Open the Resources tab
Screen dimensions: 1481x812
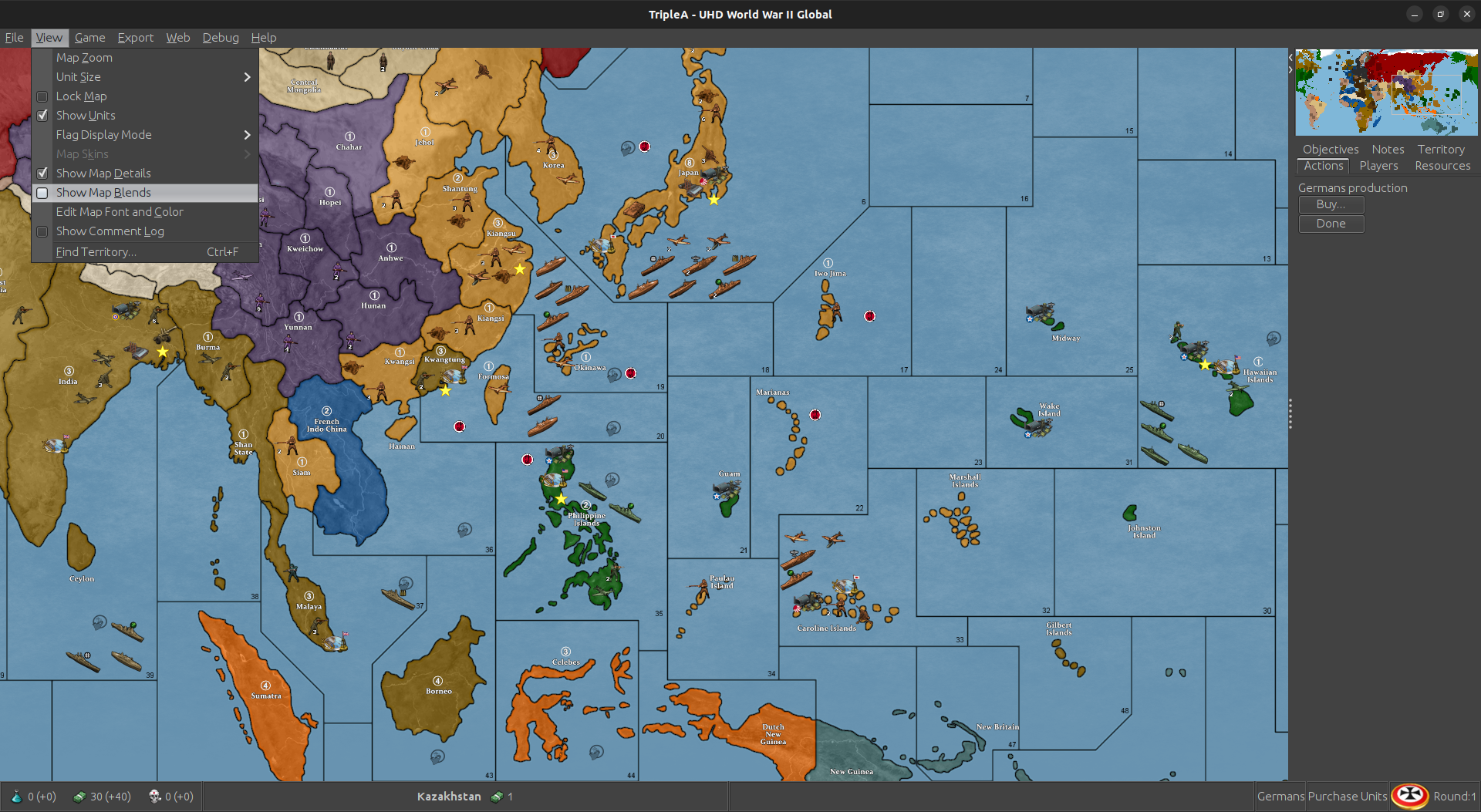click(x=1442, y=166)
